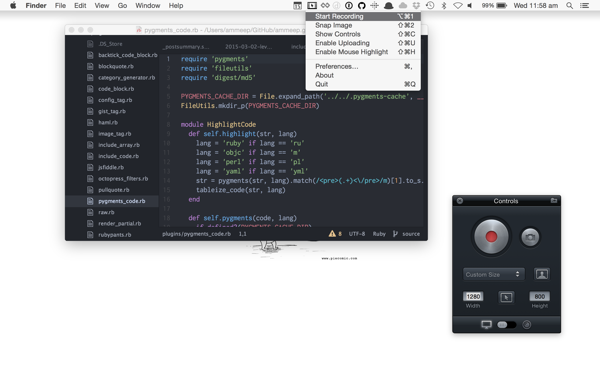Open the Apple menu
Viewport: 600px width, 375px height.
pos(13,5)
